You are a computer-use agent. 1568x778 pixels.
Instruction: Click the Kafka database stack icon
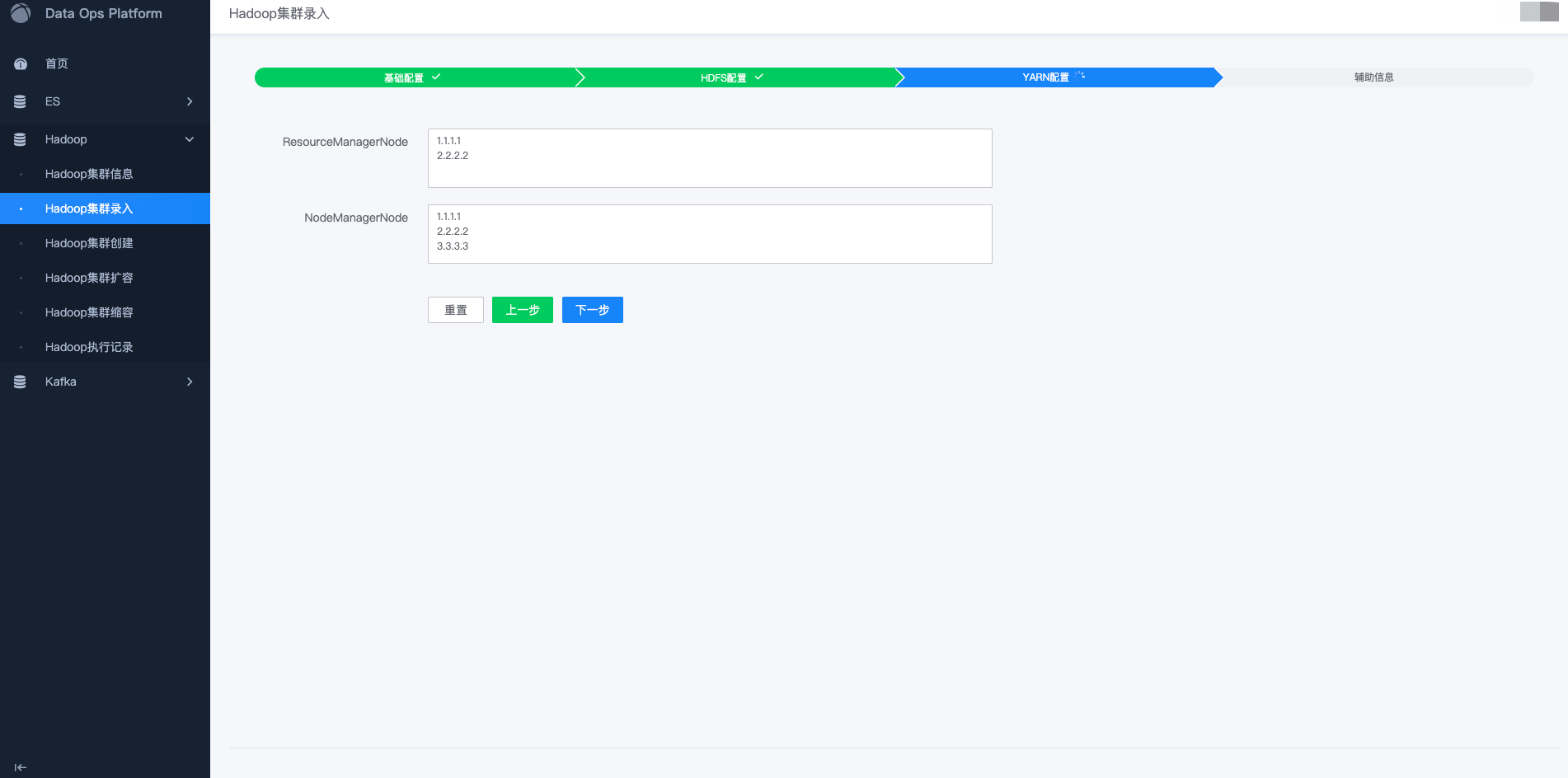[20, 382]
